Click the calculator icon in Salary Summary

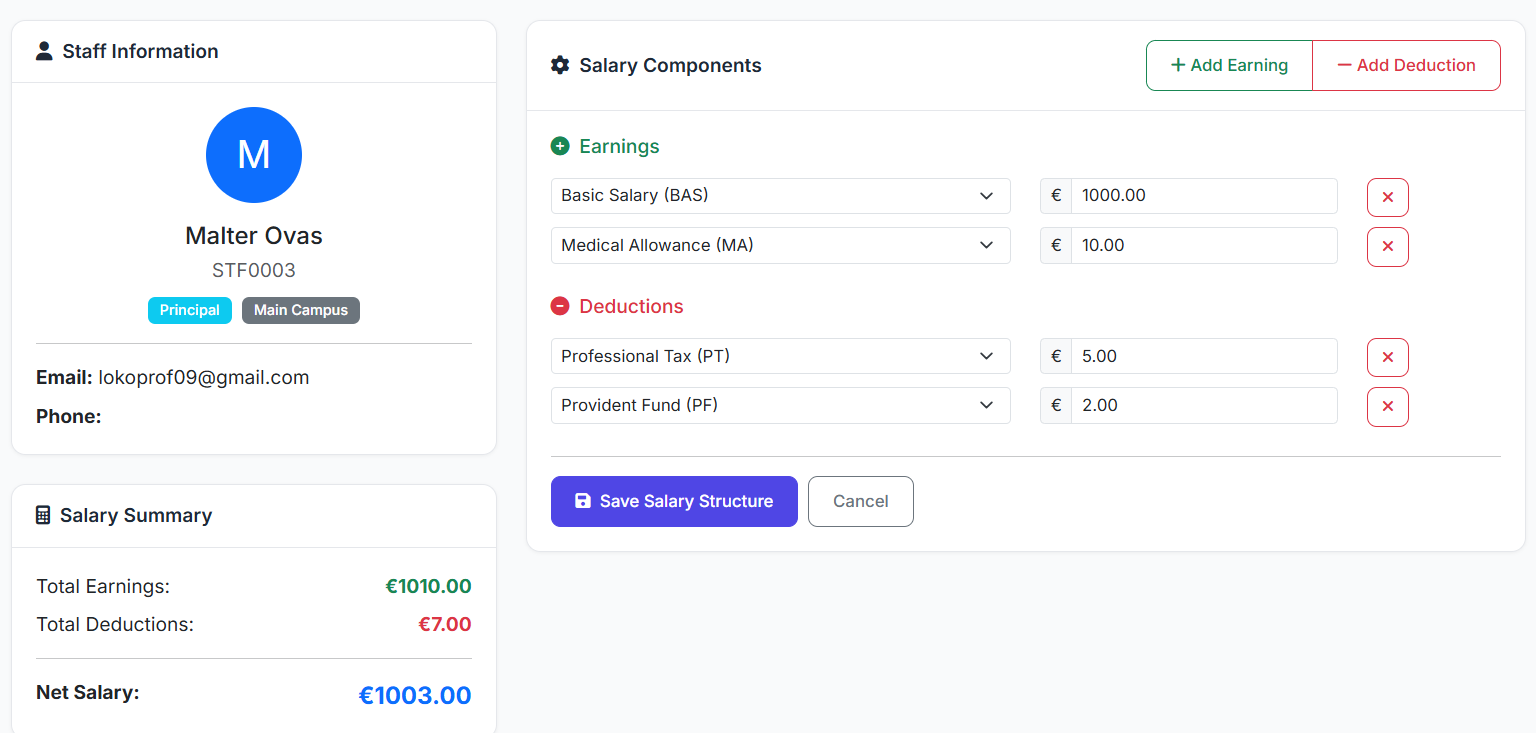(43, 515)
